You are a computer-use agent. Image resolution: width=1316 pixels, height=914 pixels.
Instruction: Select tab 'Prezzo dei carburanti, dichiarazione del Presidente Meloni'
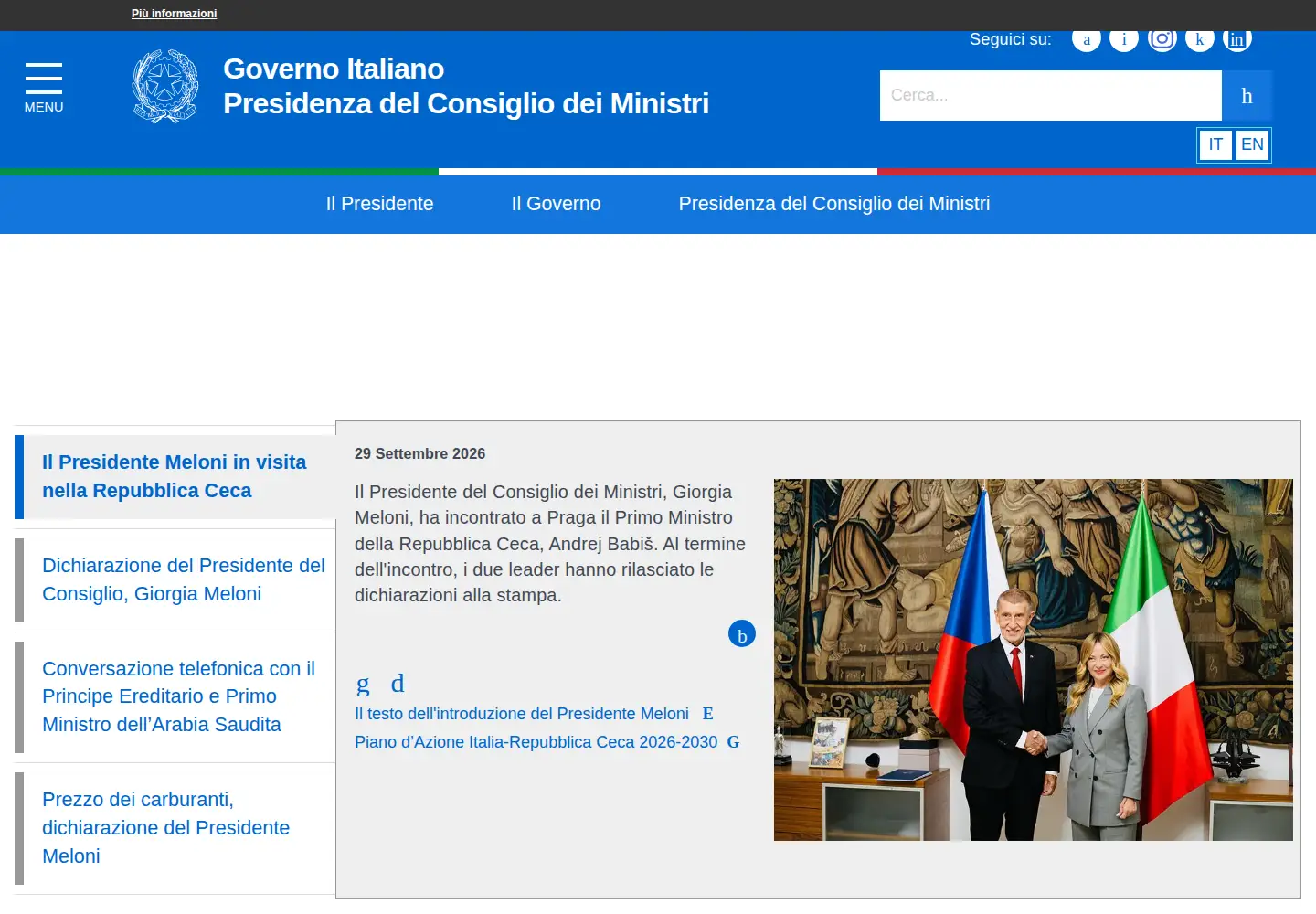pyautogui.click(x=175, y=828)
